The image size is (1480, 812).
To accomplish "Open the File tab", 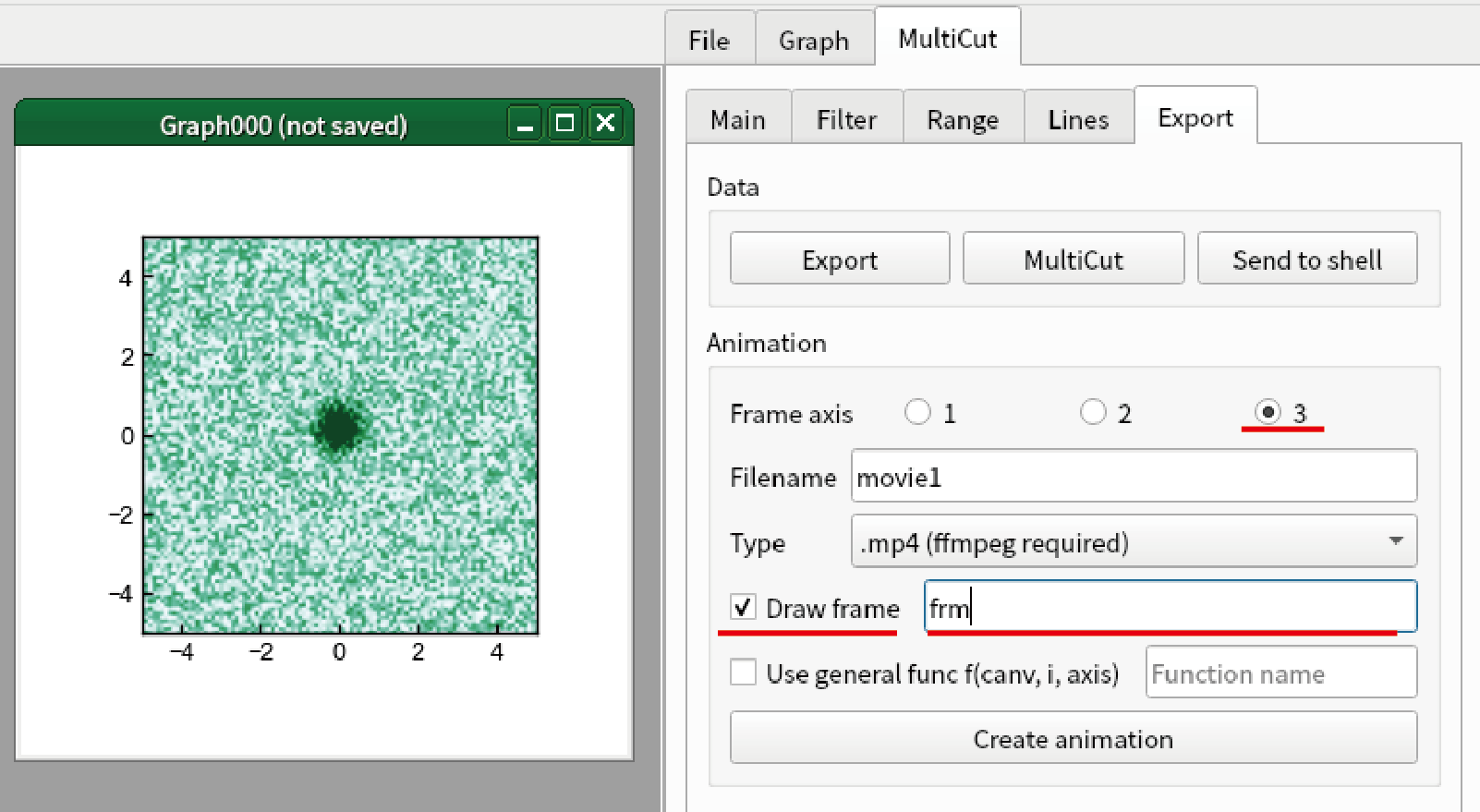I will pos(710,40).
